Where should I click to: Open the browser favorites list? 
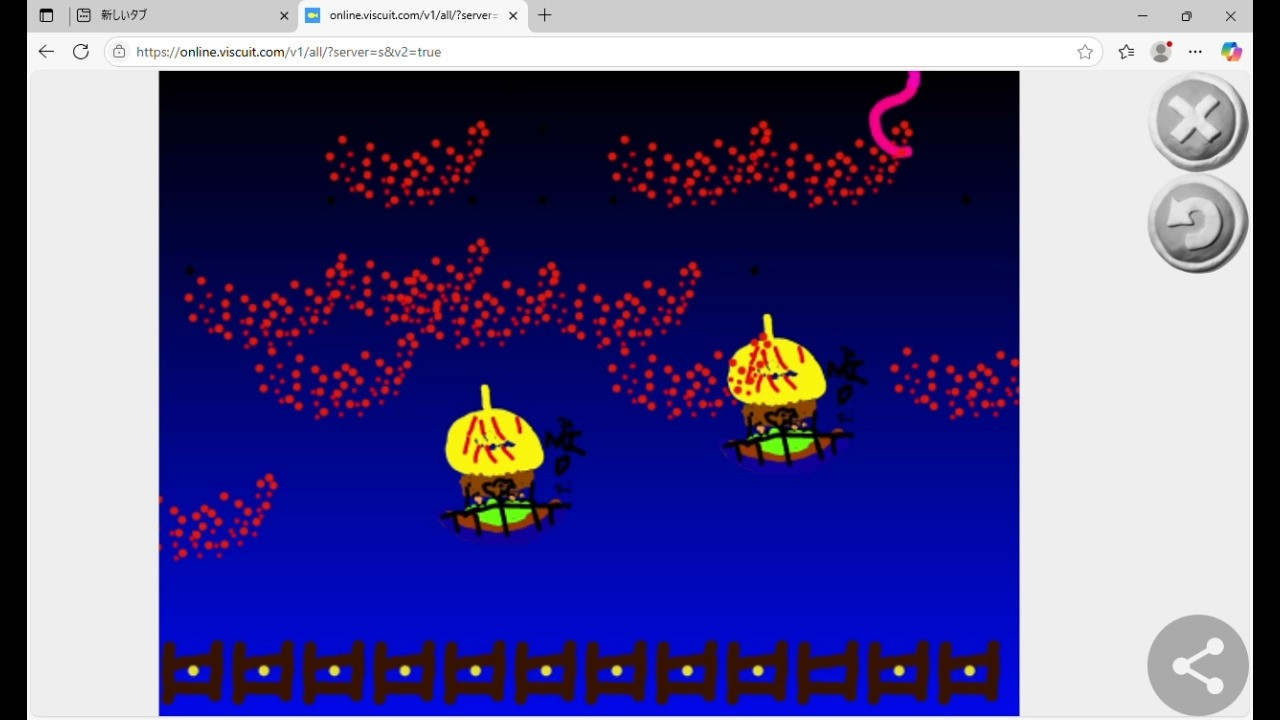point(1126,52)
